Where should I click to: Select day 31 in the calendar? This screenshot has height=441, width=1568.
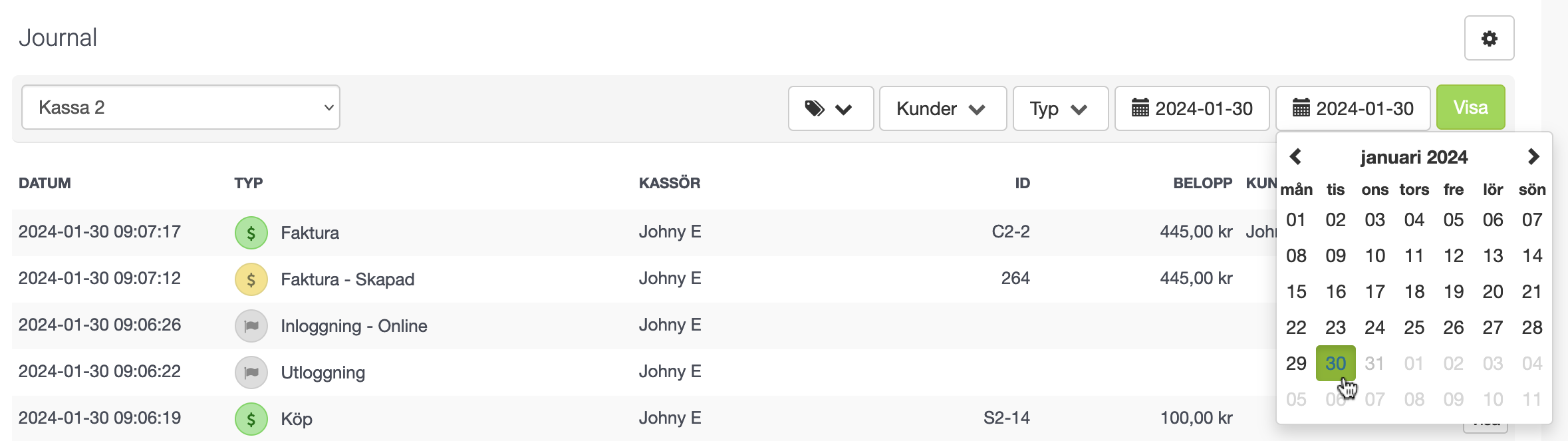pos(1374,364)
